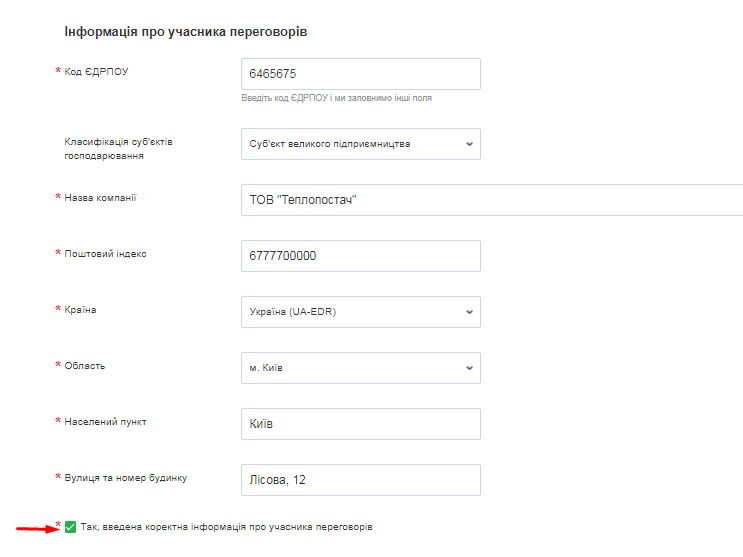
Task: Click the 'Код ЄДРПОУ' field label
Action: point(97,71)
